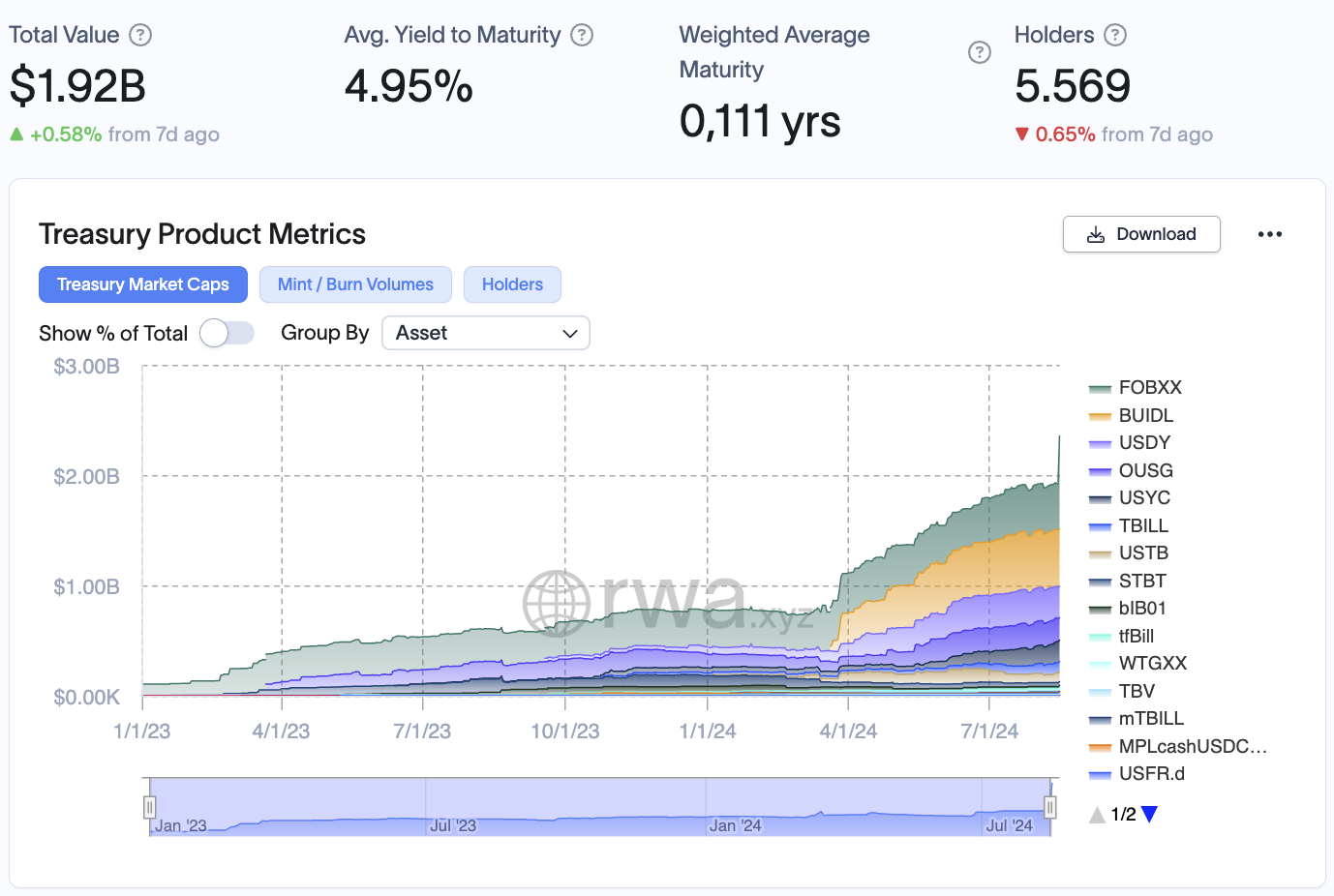
Task: Click the help icon next to Holders
Action: coord(1115,35)
